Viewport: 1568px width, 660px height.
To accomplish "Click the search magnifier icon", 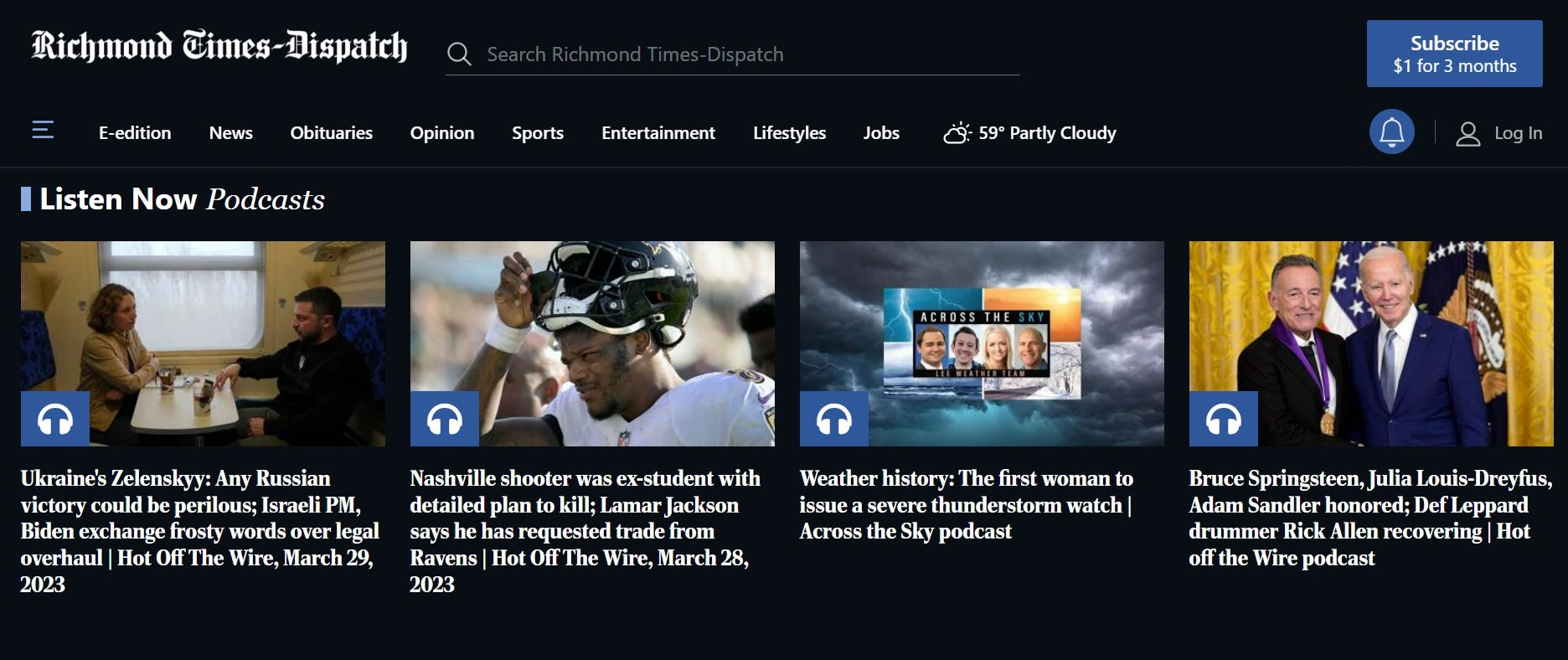I will pyautogui.click(x=459, y=54).
